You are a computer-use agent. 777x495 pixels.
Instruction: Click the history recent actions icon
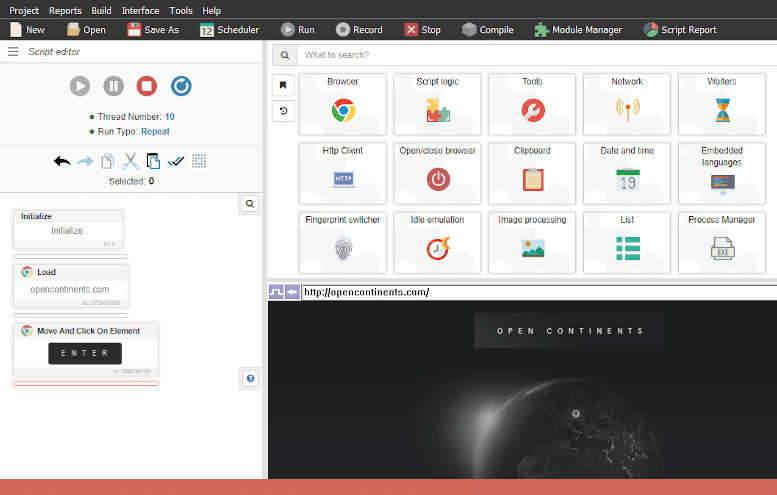(x=283, y=110)
